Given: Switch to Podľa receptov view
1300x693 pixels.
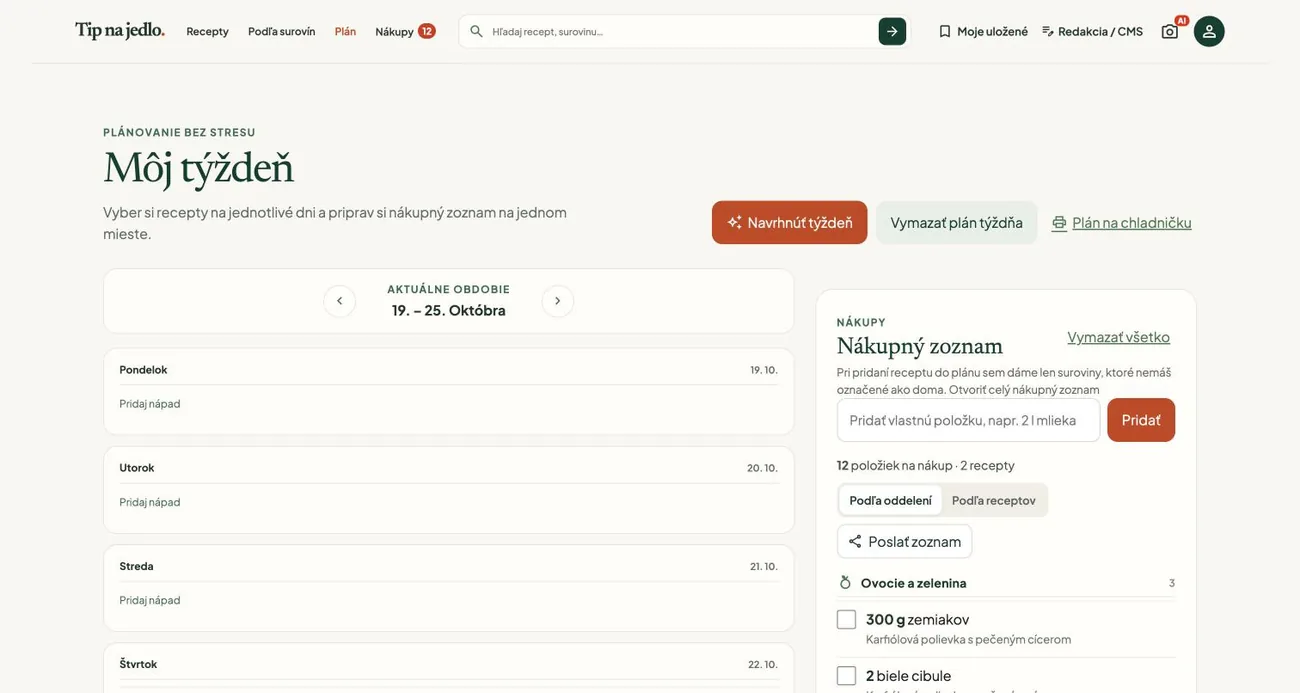Looking at the screenshot, I should [x=994, y=500].
